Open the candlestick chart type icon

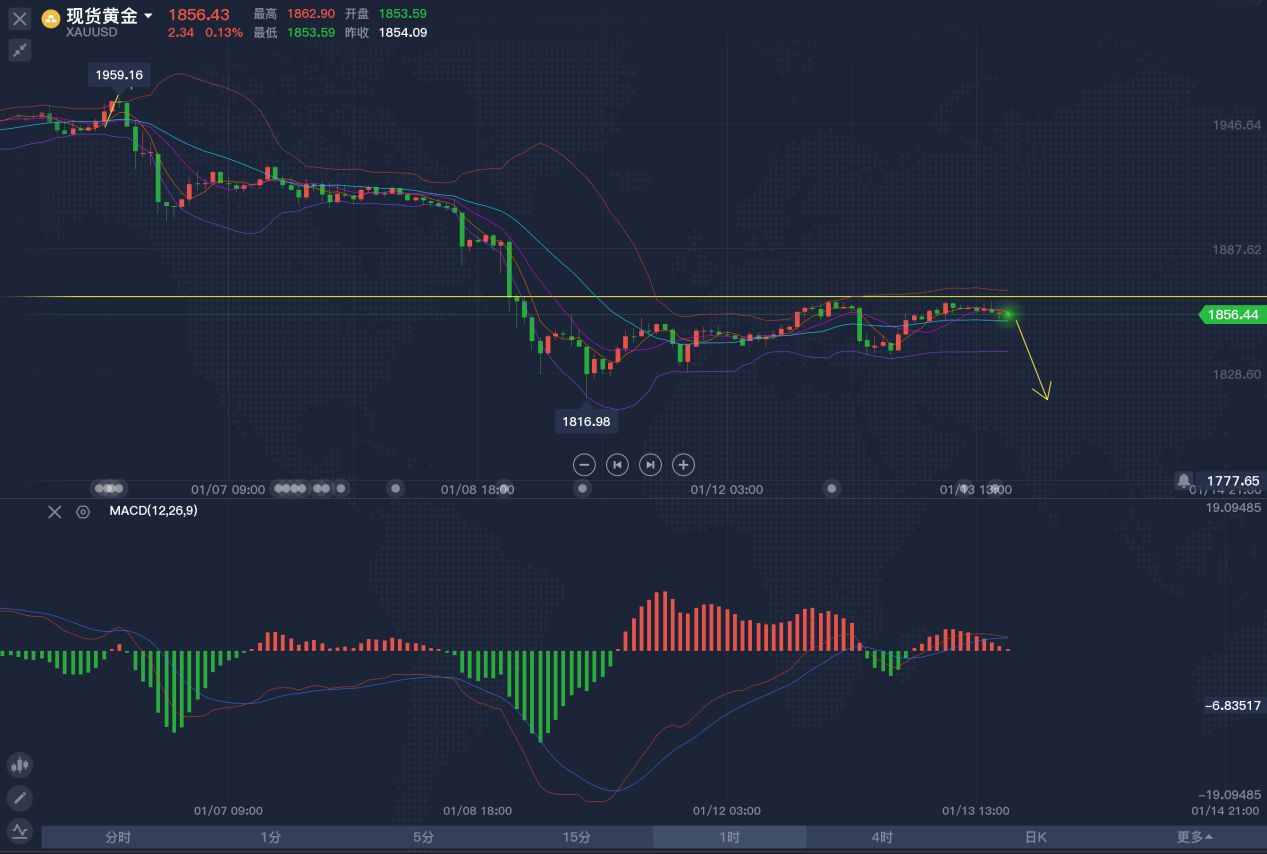click(x=20, y=766)
